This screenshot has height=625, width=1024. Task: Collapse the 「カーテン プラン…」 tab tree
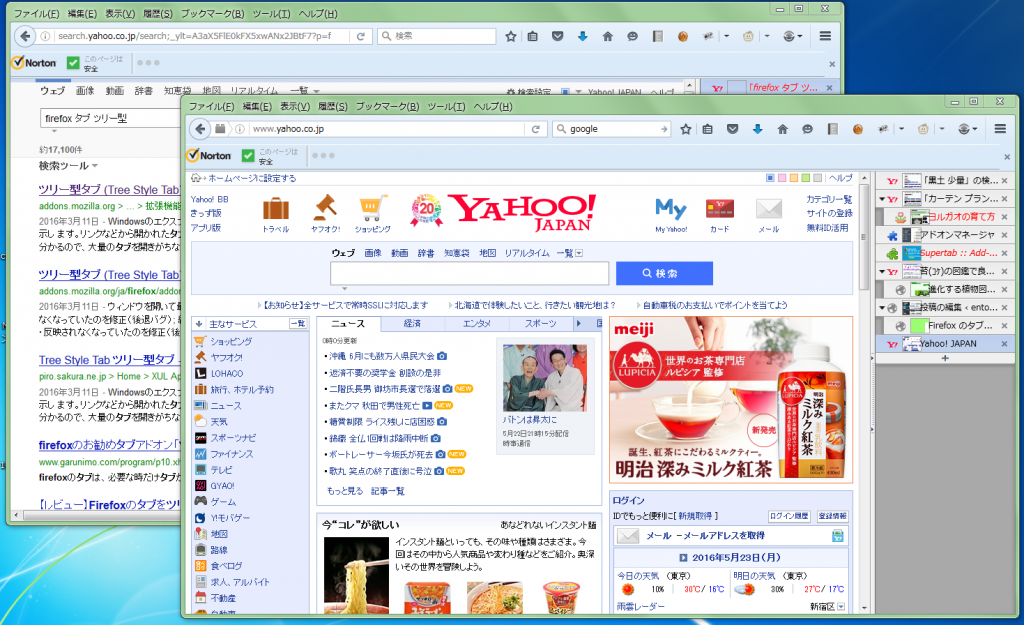click(882, 199)
